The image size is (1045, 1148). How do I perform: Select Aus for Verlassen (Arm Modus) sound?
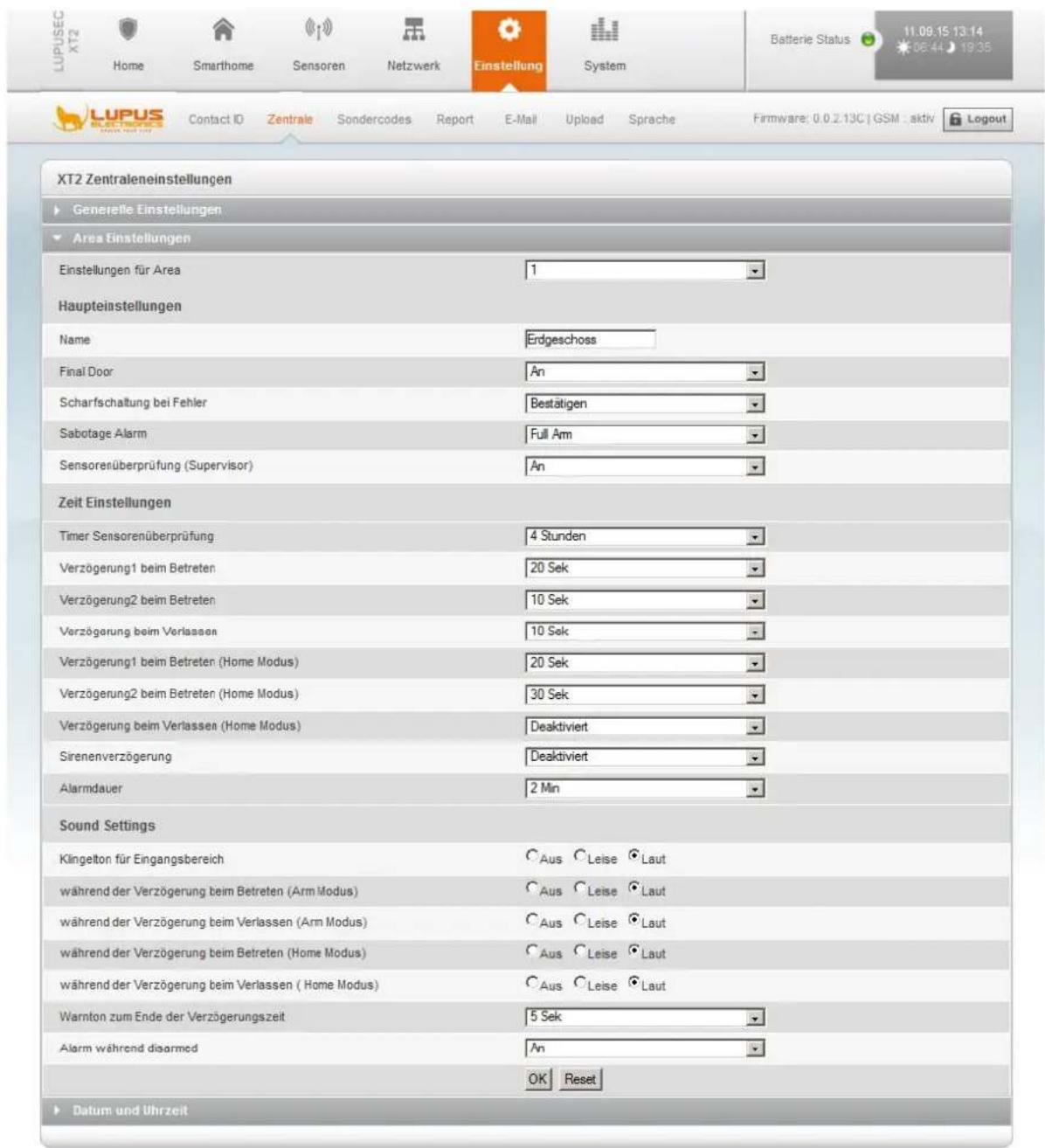[531, 919]
